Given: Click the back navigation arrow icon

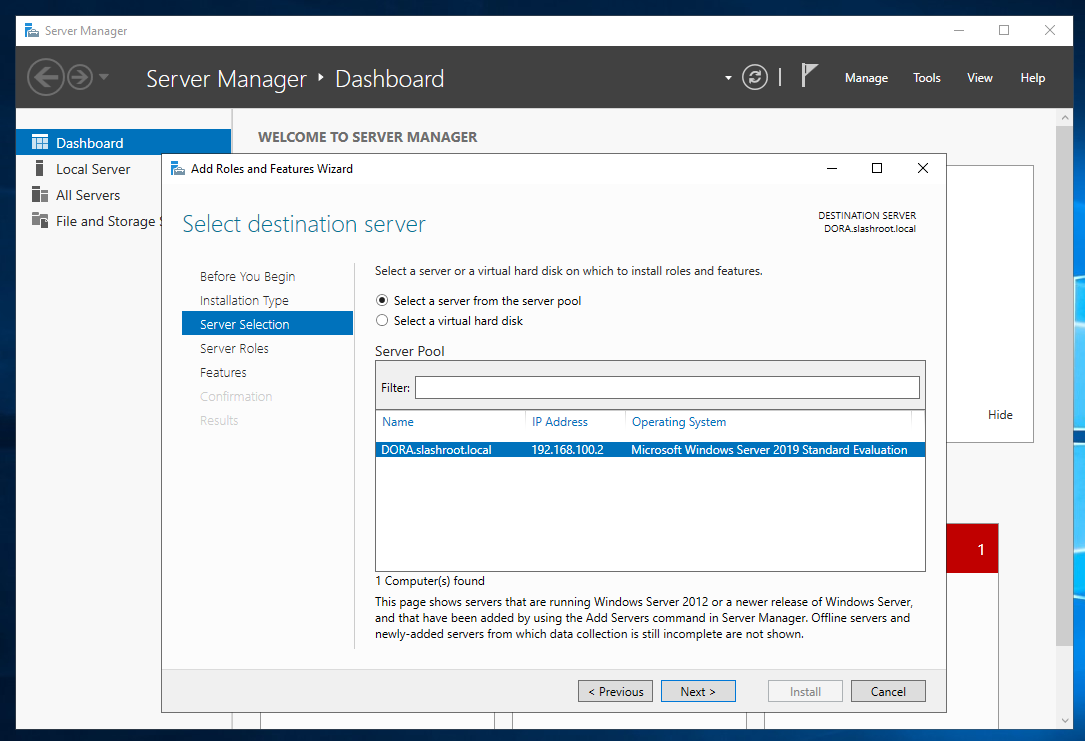Looking at the screenshot, I should click(x=45, y=77).
